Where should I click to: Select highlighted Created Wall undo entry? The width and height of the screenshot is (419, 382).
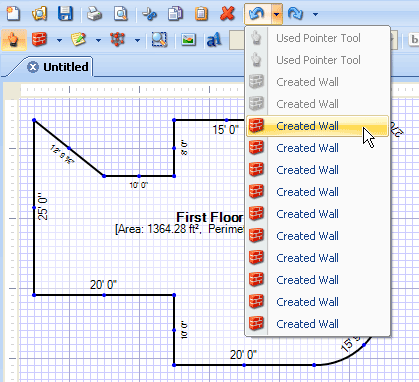(317, 126)
